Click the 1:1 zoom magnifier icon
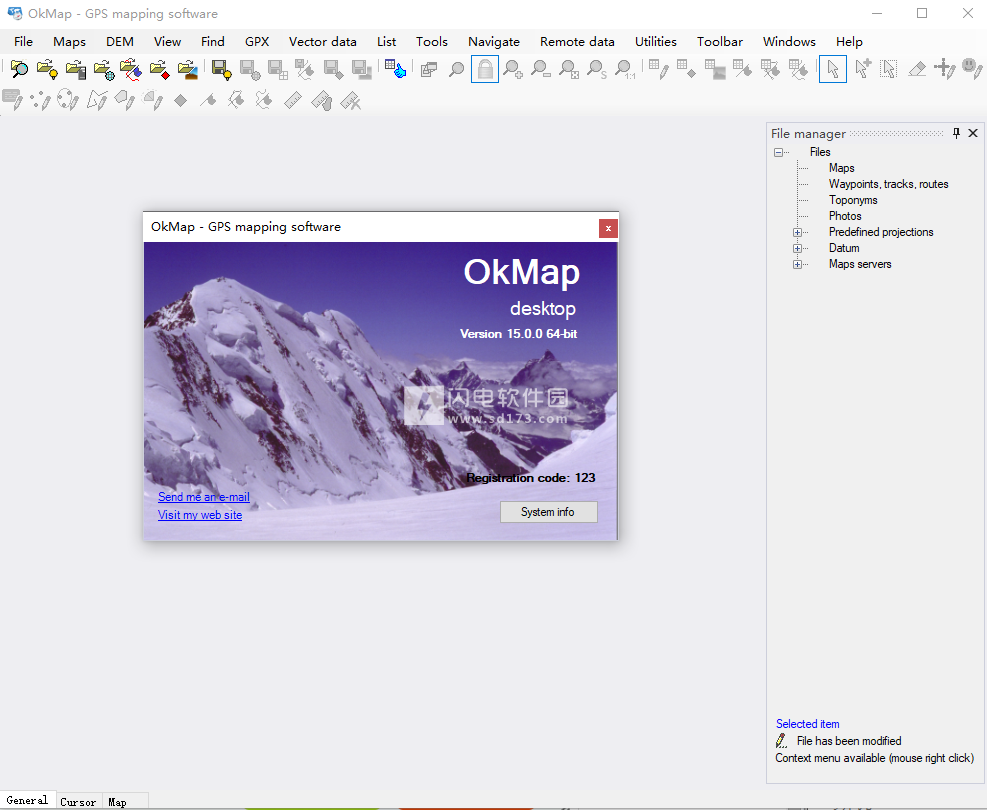Image resolution: width=987 pixels, height=810 pixels. [624, 69]
